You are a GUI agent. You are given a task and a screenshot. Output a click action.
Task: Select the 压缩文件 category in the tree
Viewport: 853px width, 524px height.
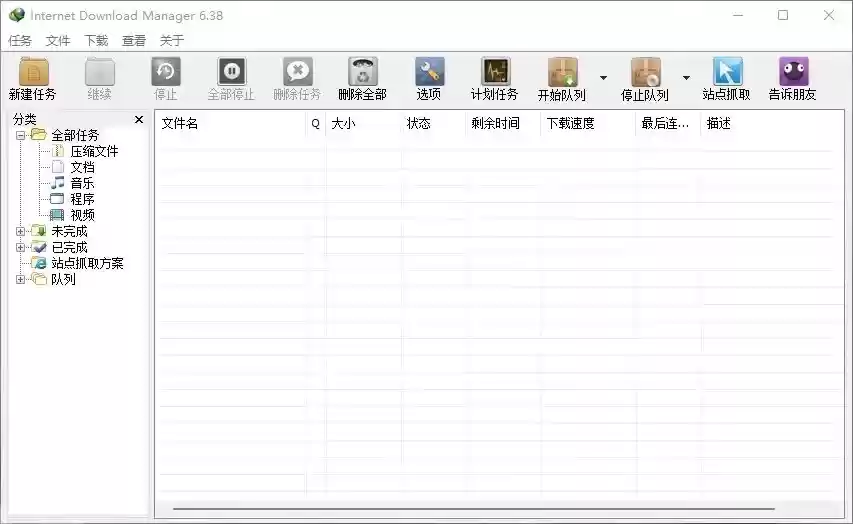[x=94, y=151]
